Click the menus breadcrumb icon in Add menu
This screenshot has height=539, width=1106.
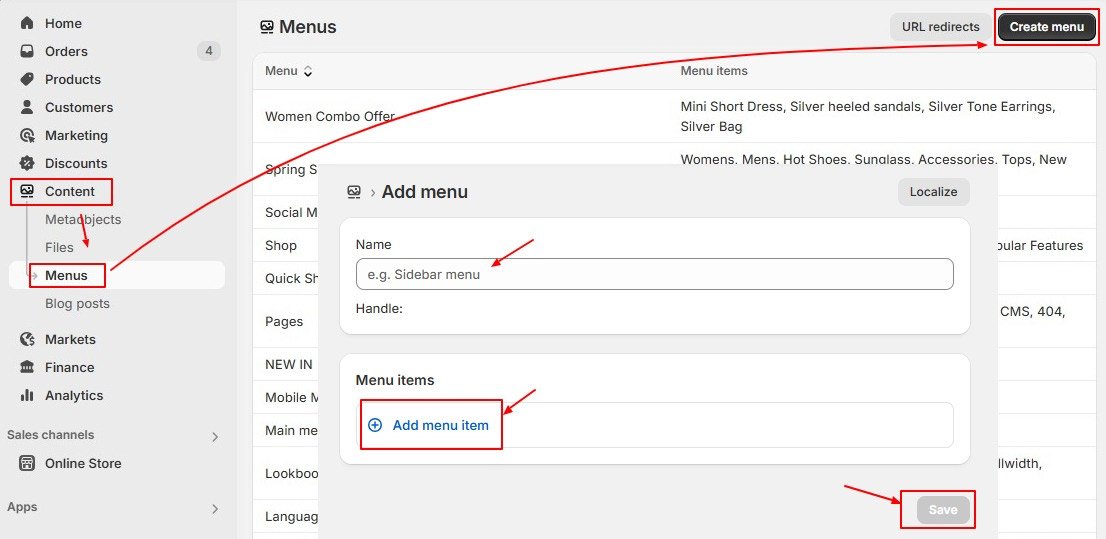(x=353, y=192)
